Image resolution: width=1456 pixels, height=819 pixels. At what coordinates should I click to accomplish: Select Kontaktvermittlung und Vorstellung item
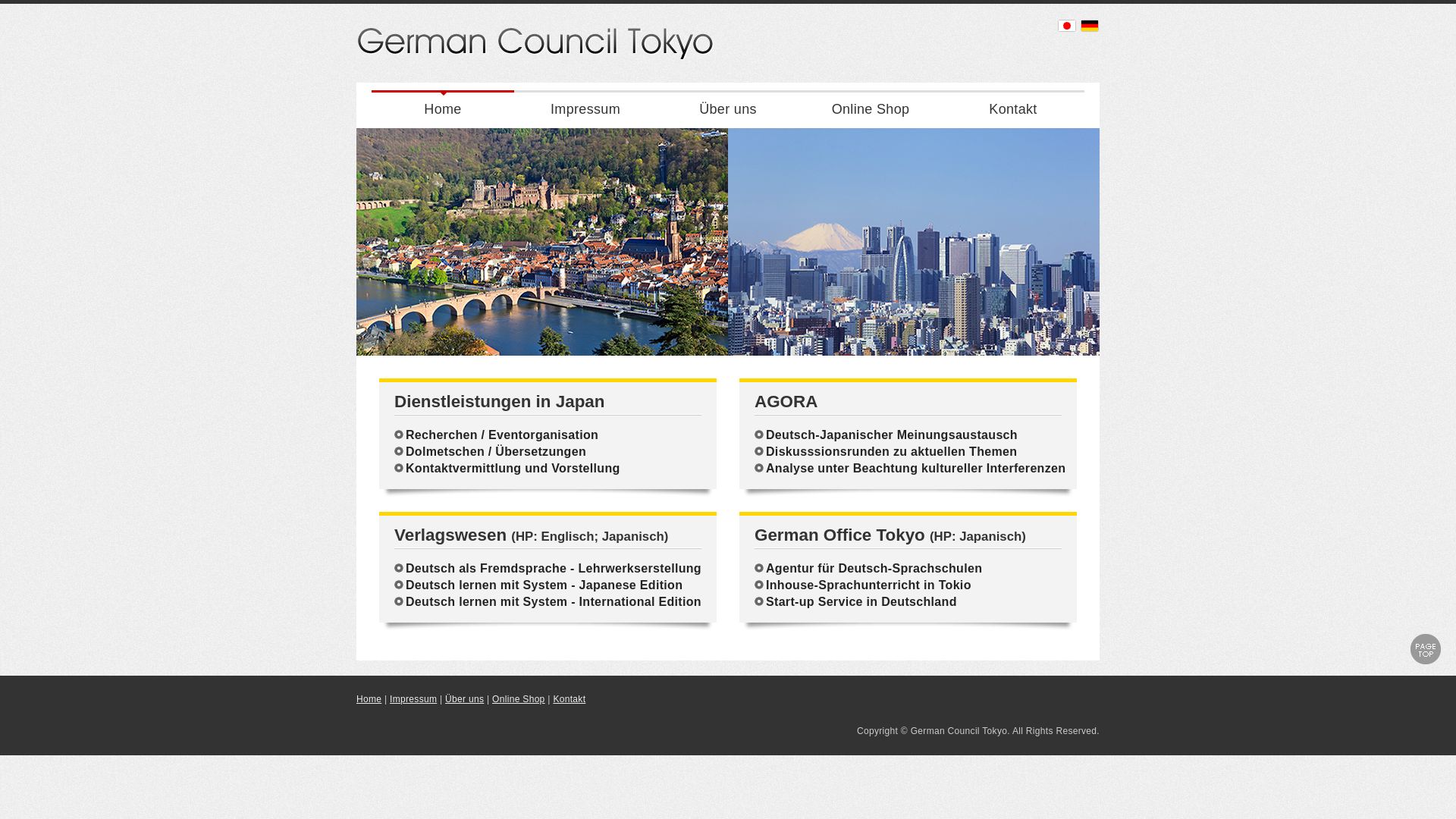(x=512, y=469)
